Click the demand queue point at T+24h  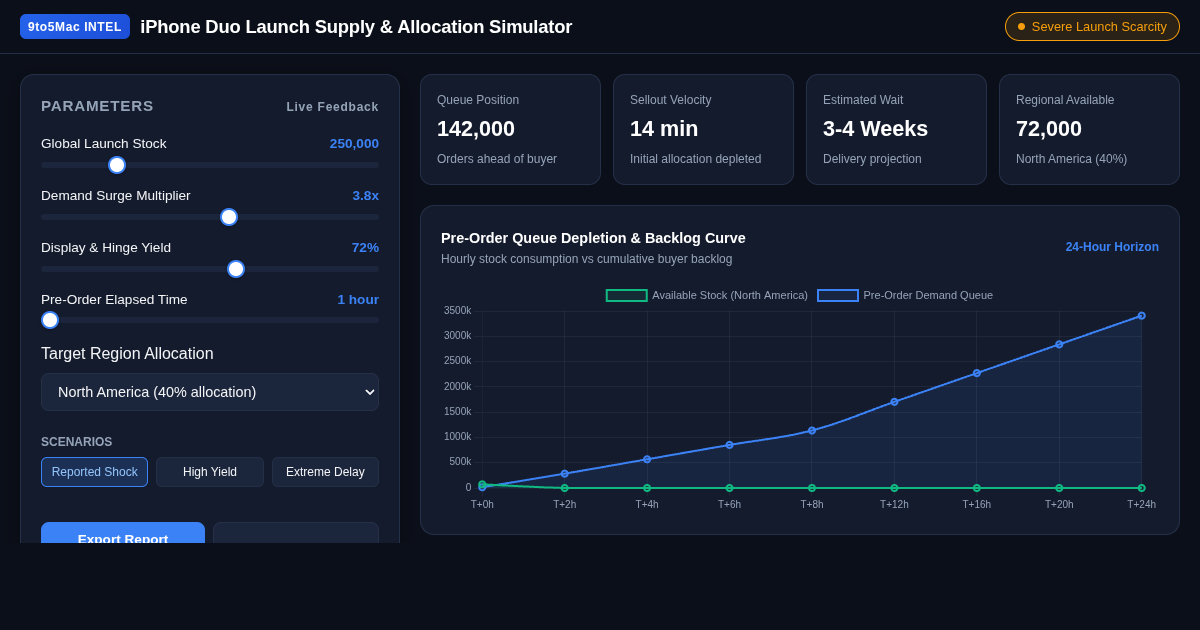pyautogui.click(x=1141, y=316)
